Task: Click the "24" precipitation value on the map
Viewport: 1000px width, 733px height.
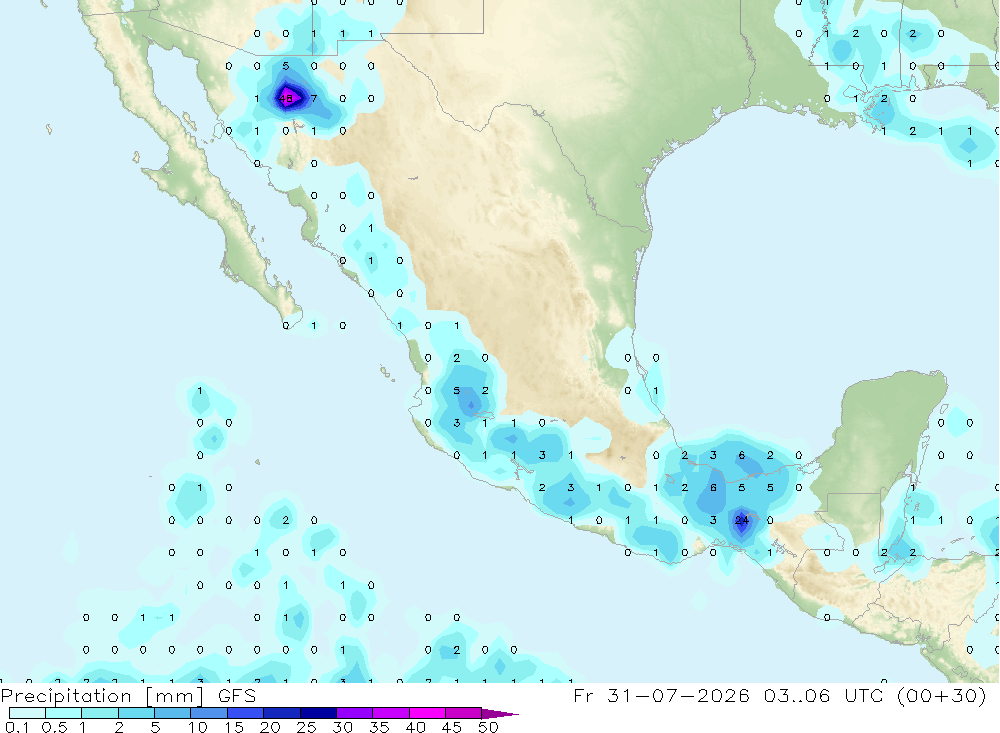Action: pos(742,521)
